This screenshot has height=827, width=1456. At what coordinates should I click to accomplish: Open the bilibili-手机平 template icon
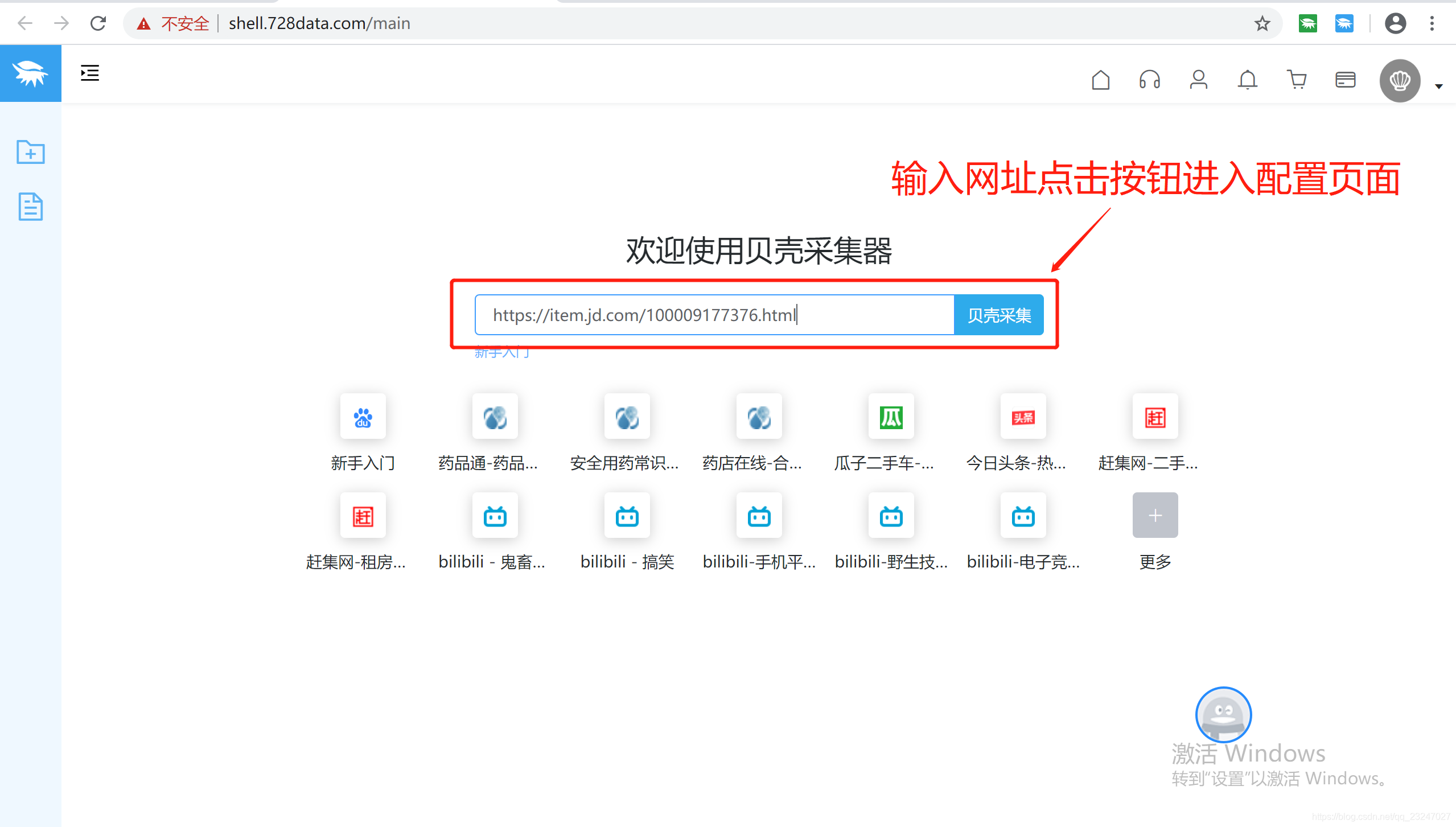(759, 516)
